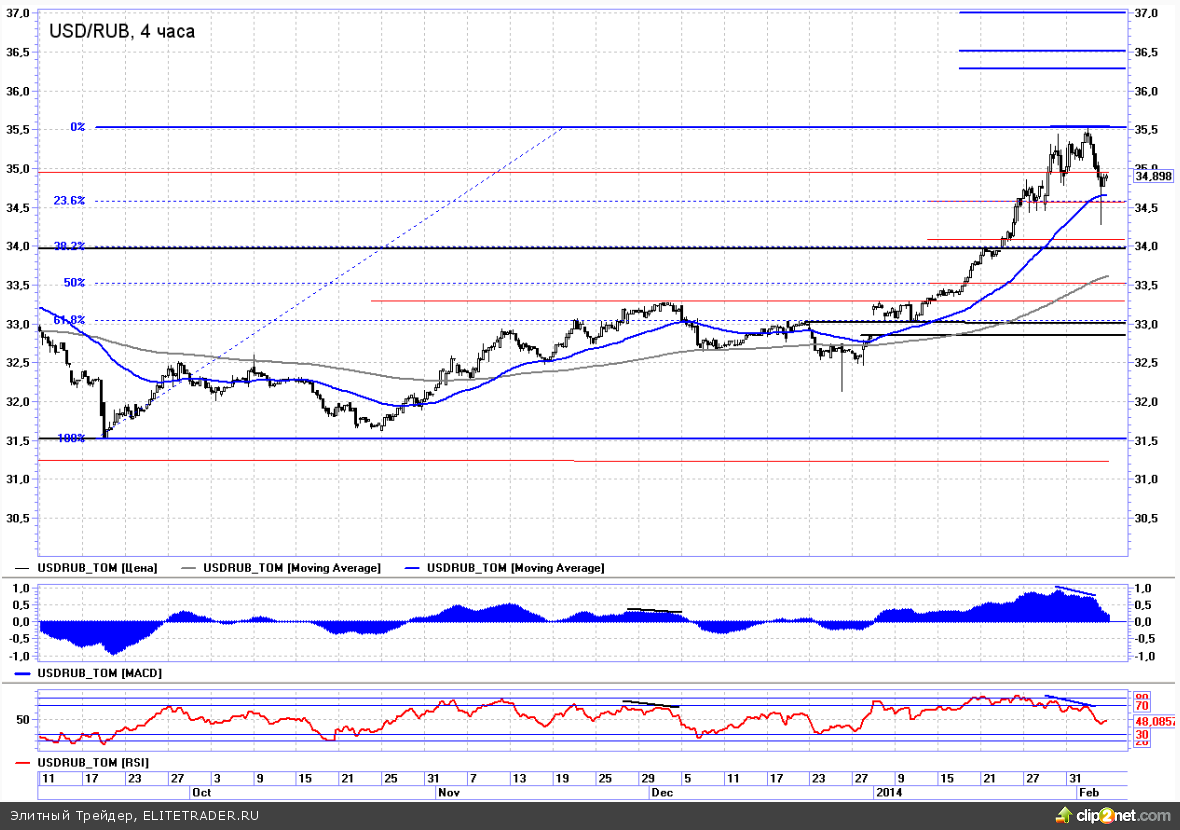Click the black line marker for USDRUB_TOM [Цена]
The width and height of the screenshot is (1180, 830).
coord(21,568)
